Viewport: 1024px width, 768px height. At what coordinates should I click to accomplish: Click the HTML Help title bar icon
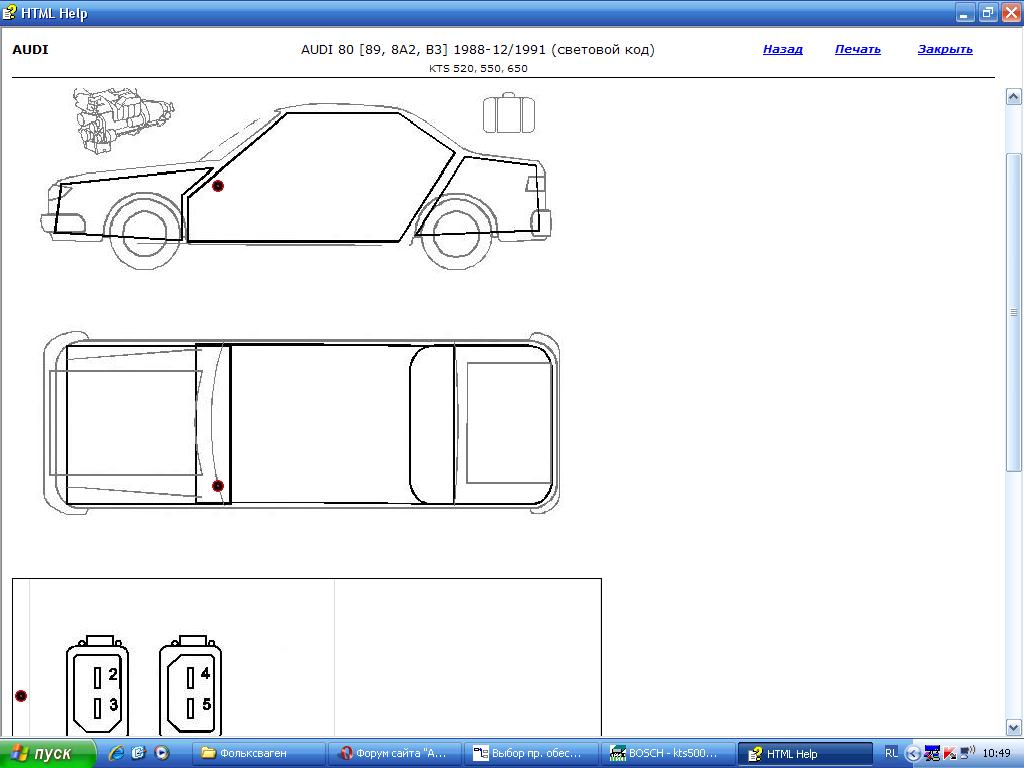pyautogui.click(x=9, y=12)
